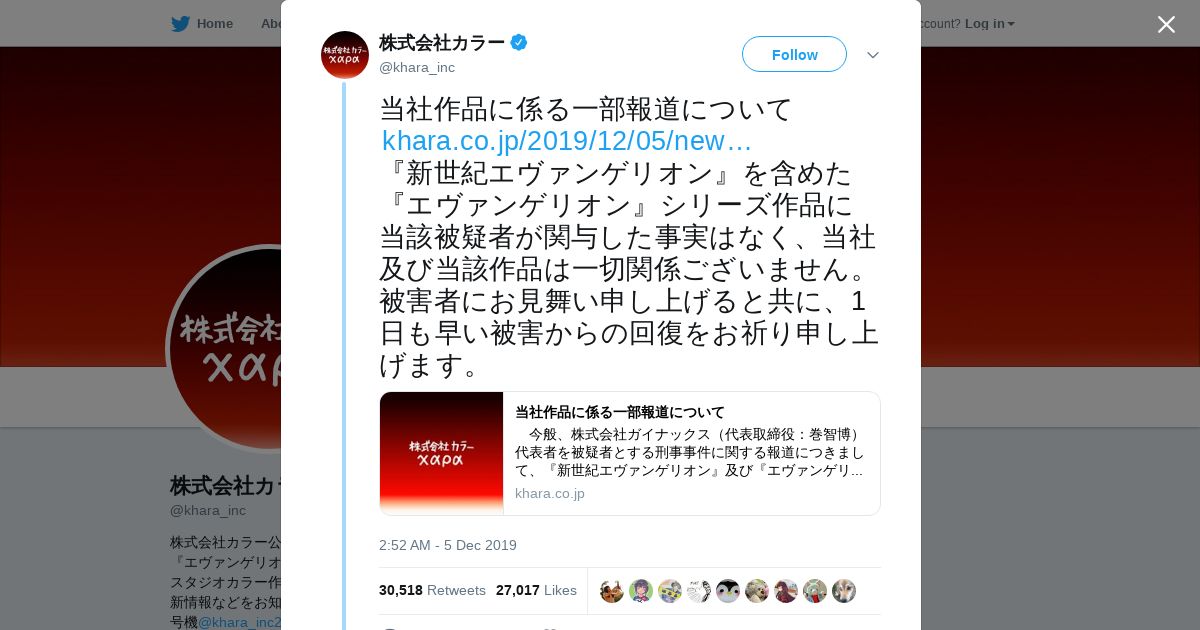Click the blue verified badge
The image size is (1200, 630).
(519, 42)
